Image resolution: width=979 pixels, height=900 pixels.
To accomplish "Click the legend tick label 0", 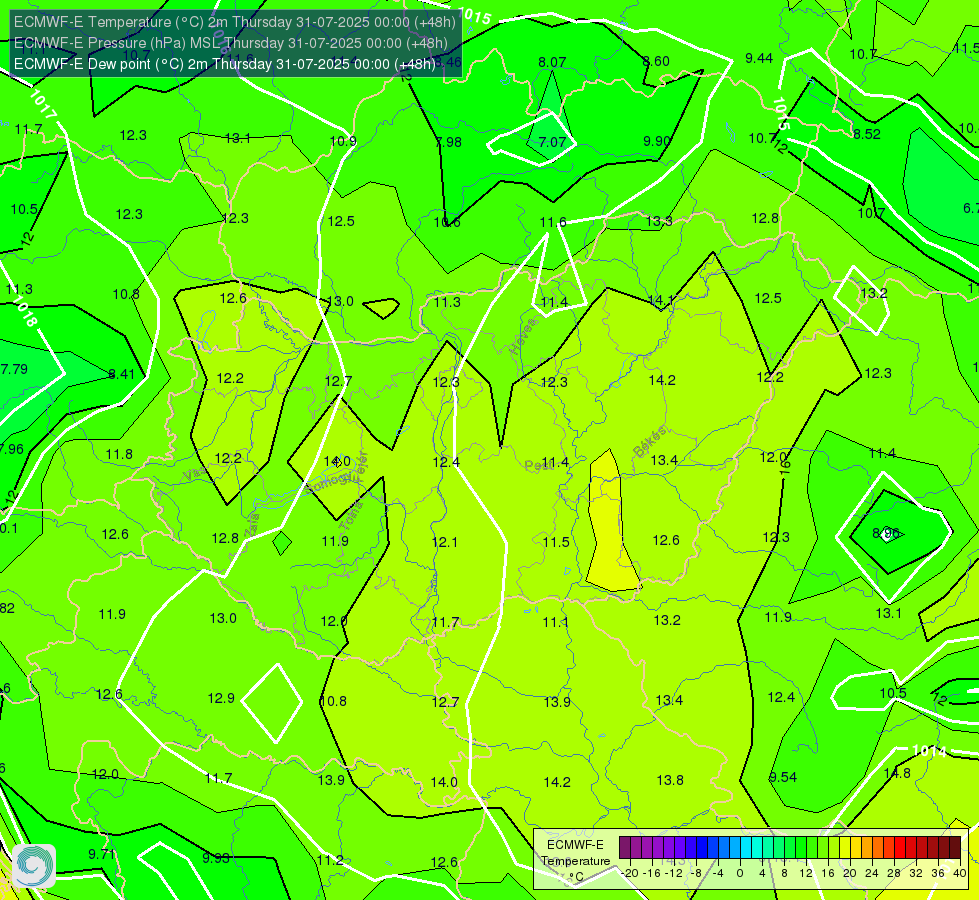I will (740, 873).
